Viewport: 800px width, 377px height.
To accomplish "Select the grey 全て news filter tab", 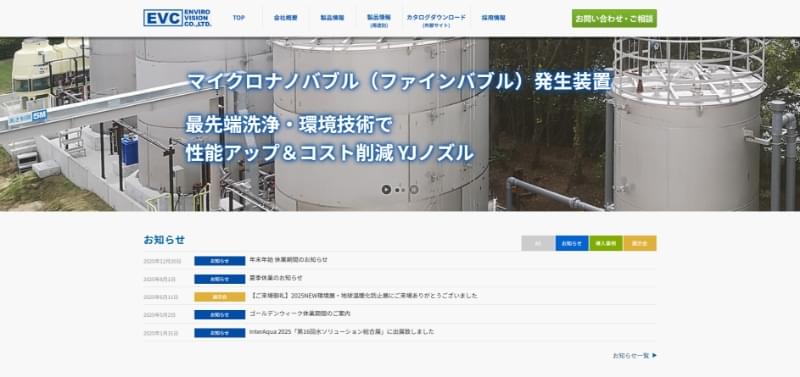I will tap(538, 243).
